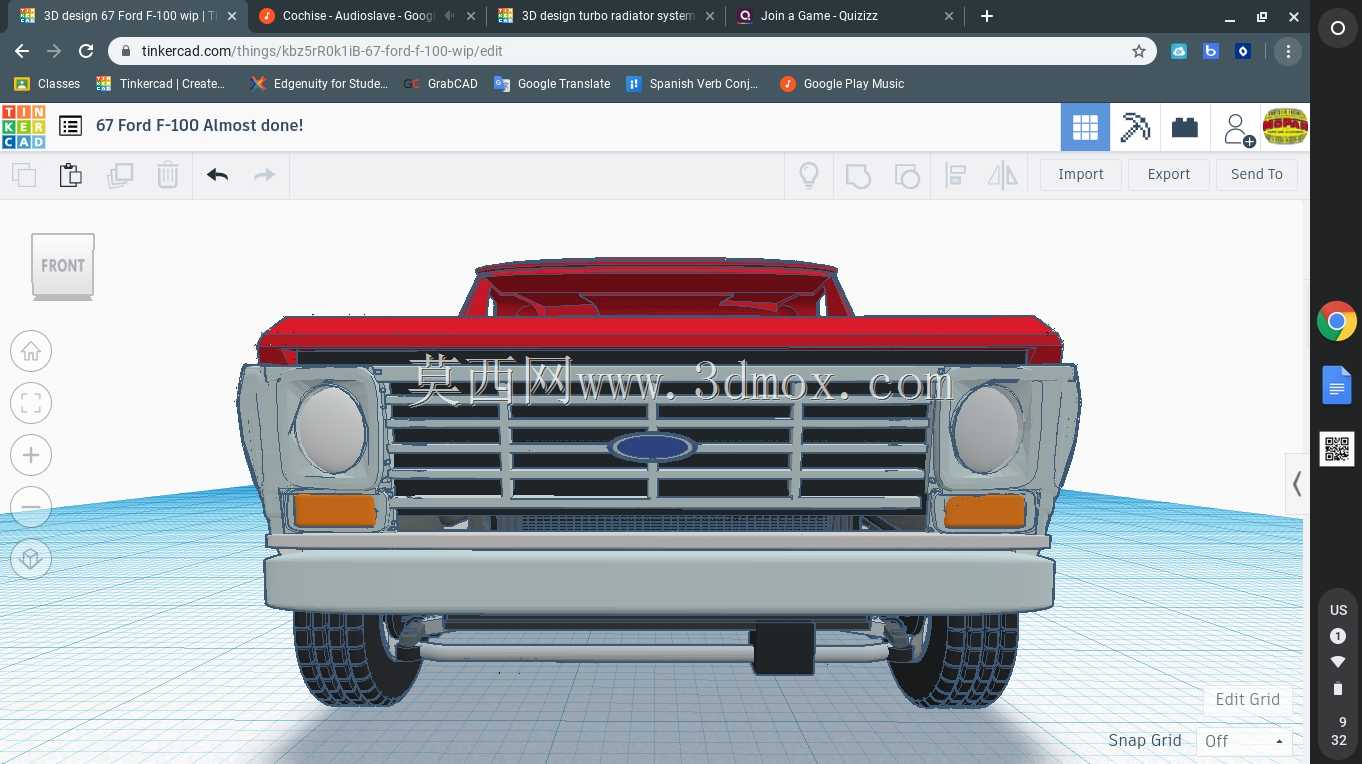
Task: Click the Send To button
Action: (1257, 174)
